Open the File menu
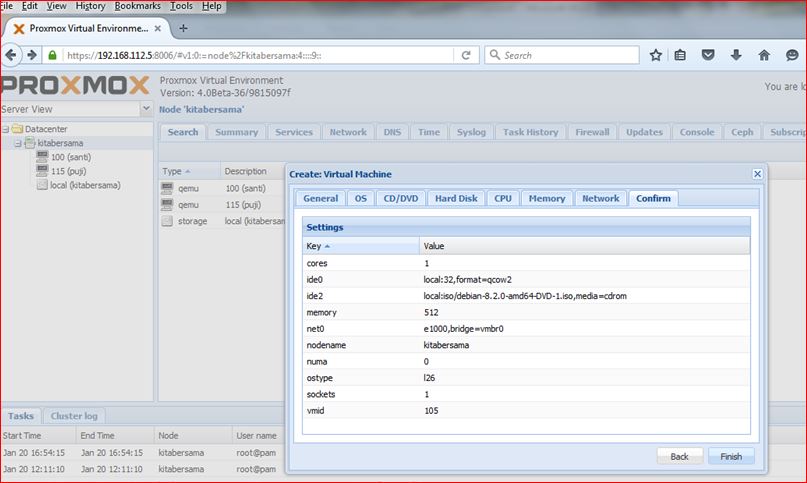Image resolution: width=807 pixels, height=483 pixels. (7, 6)
